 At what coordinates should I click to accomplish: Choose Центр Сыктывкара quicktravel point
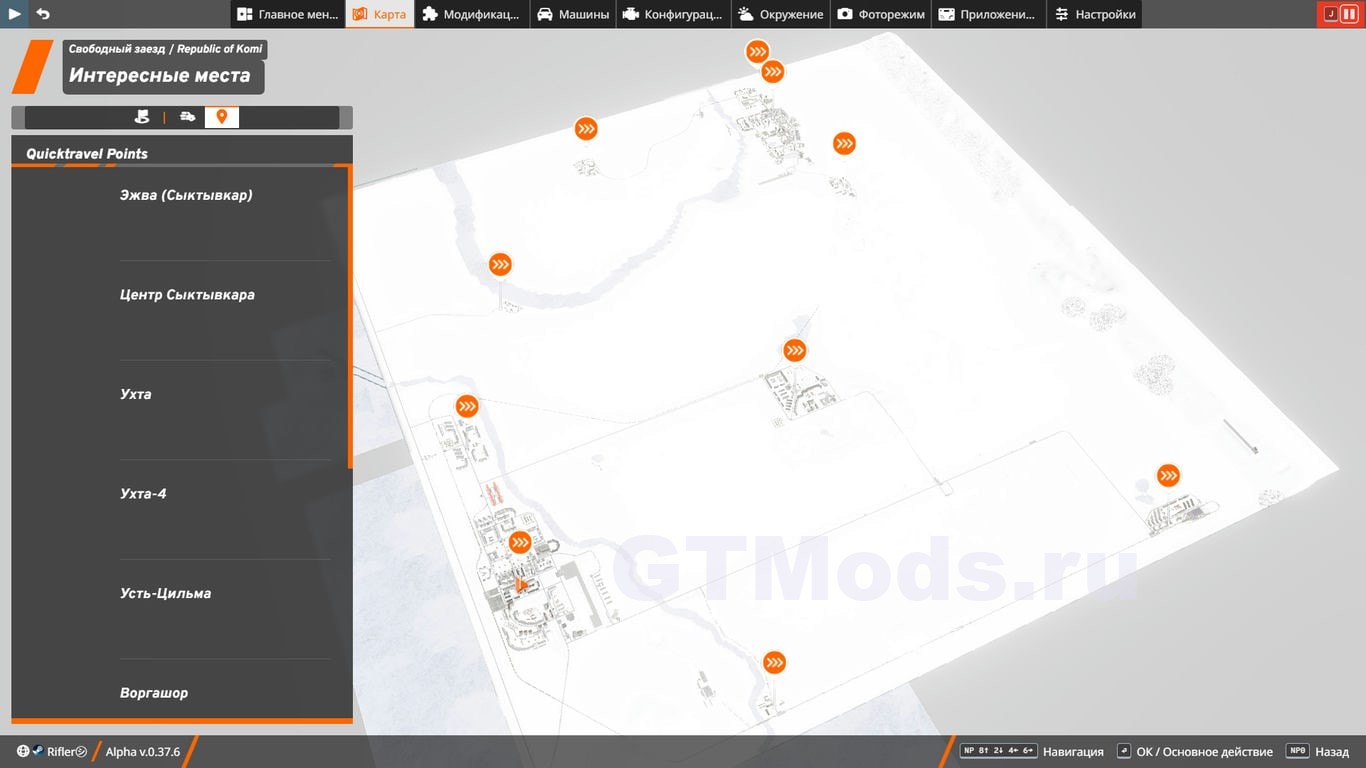(187, 295)
